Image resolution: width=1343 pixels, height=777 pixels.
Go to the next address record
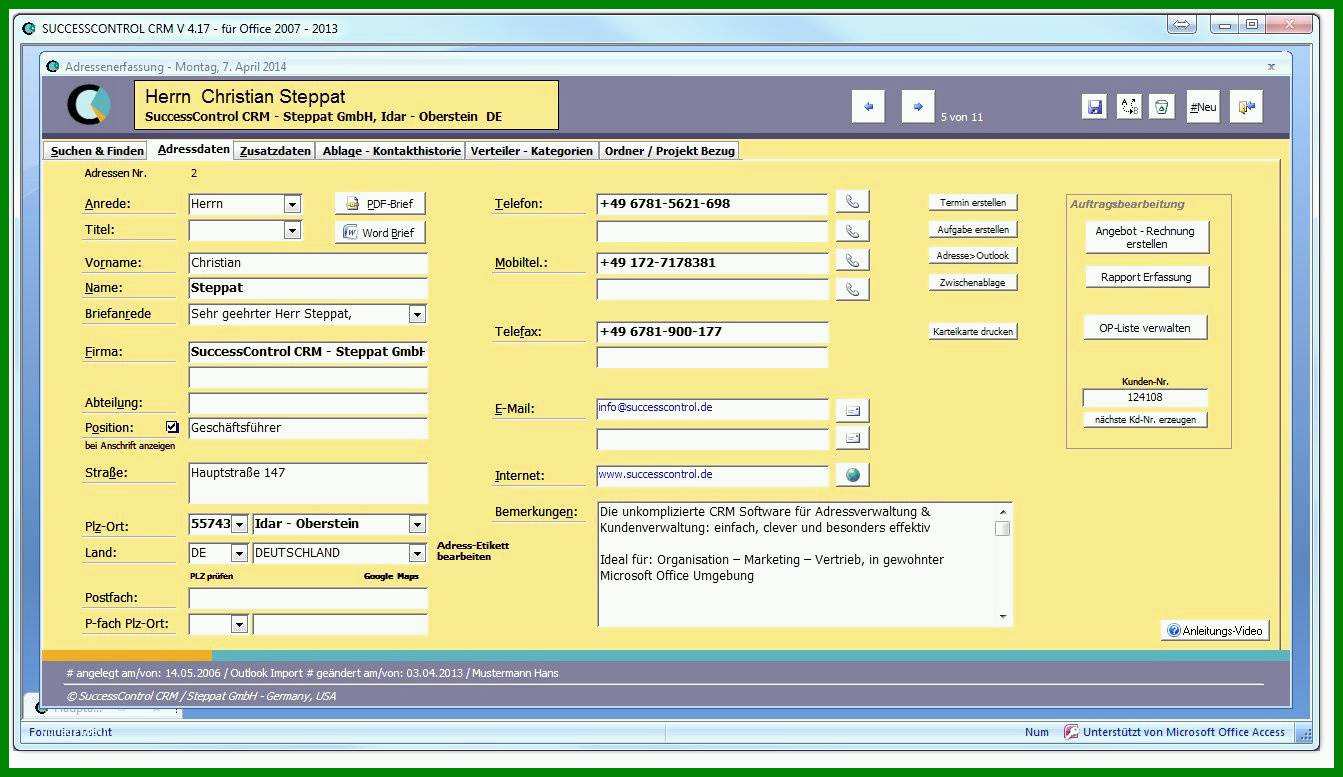point(918,106)
